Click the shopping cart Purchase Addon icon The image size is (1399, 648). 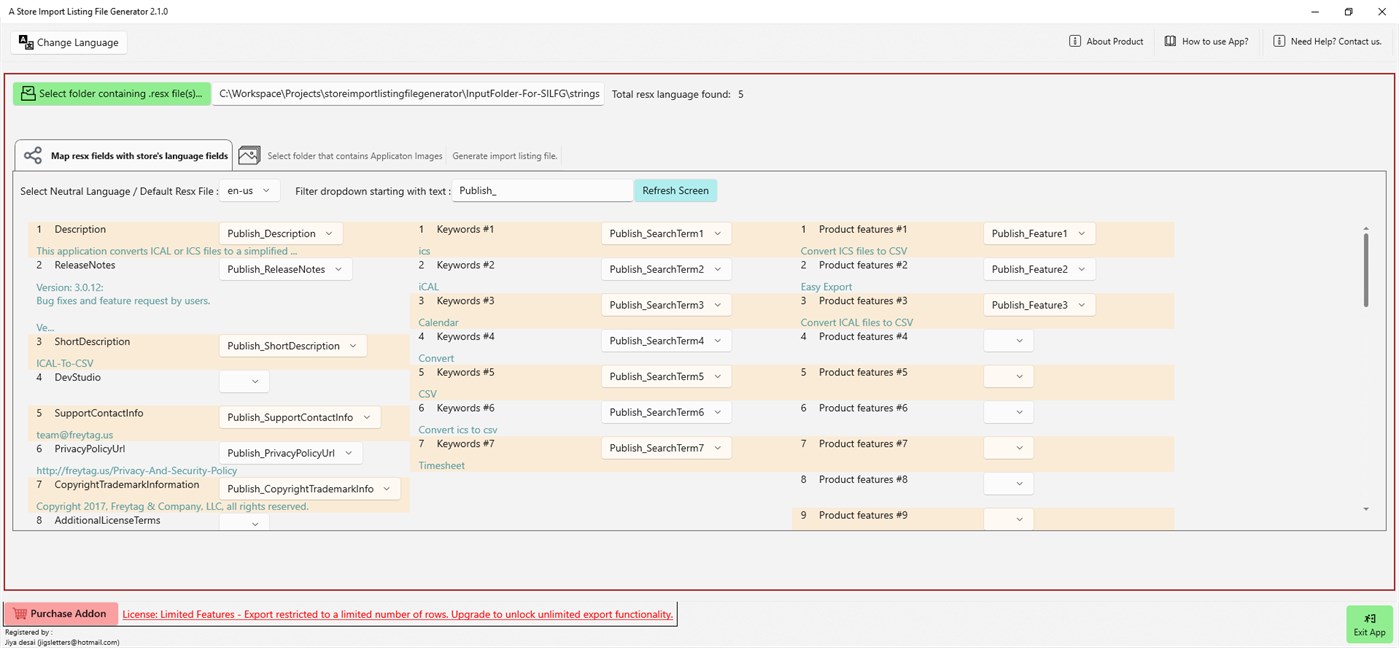pyautogui.click(x=20, y=614)
